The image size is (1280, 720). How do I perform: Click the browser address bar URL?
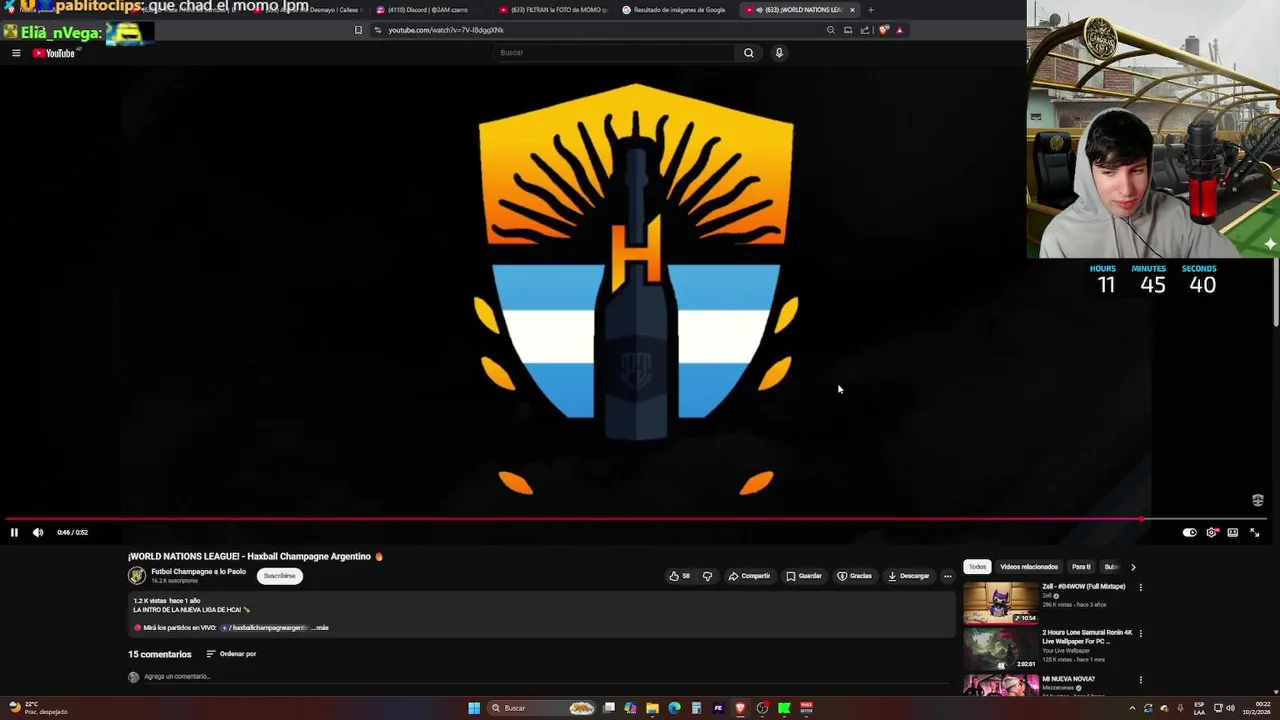(x=446, y=30)
